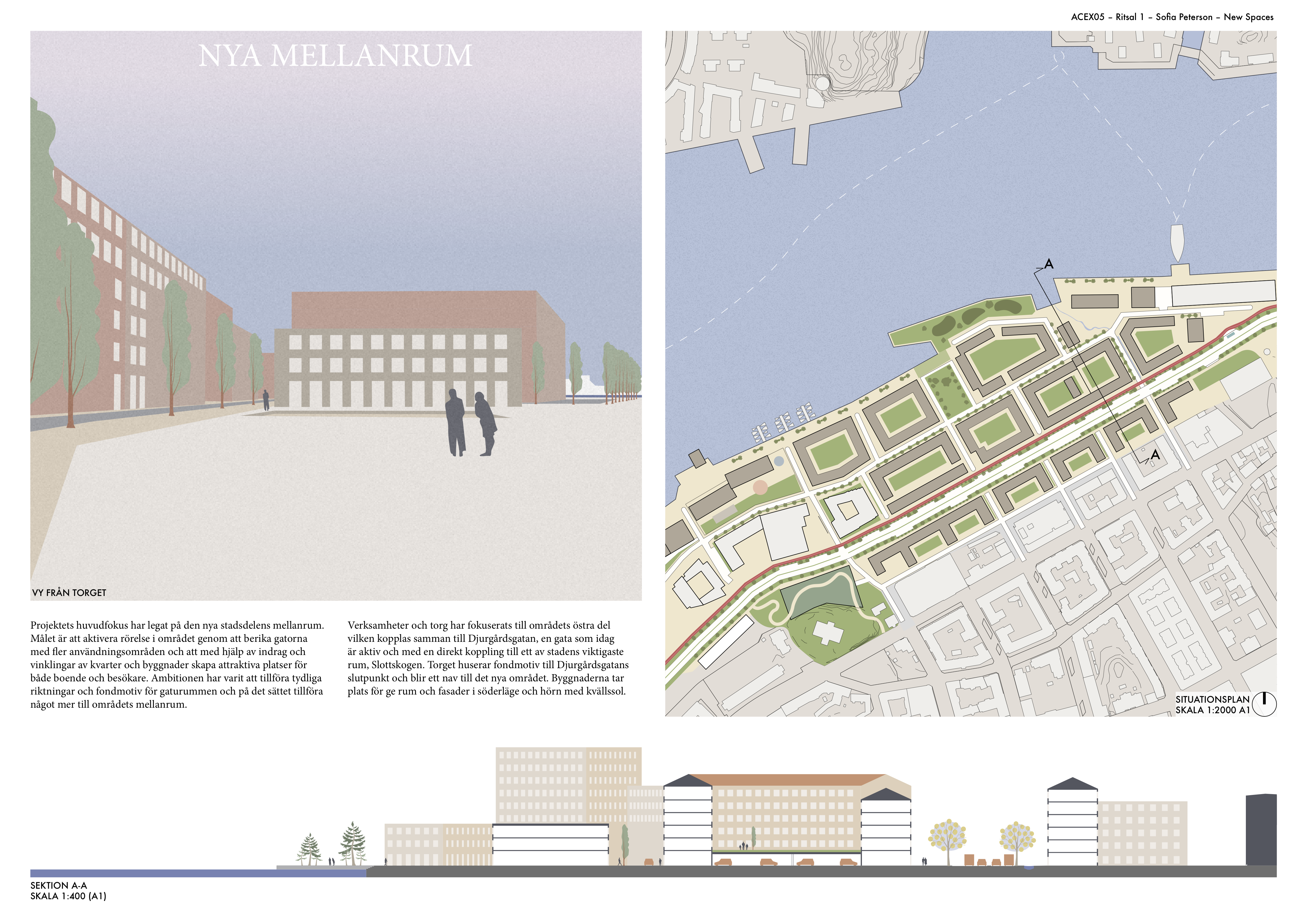Click the grey gridded facade building in the perspective

(398, 368)
